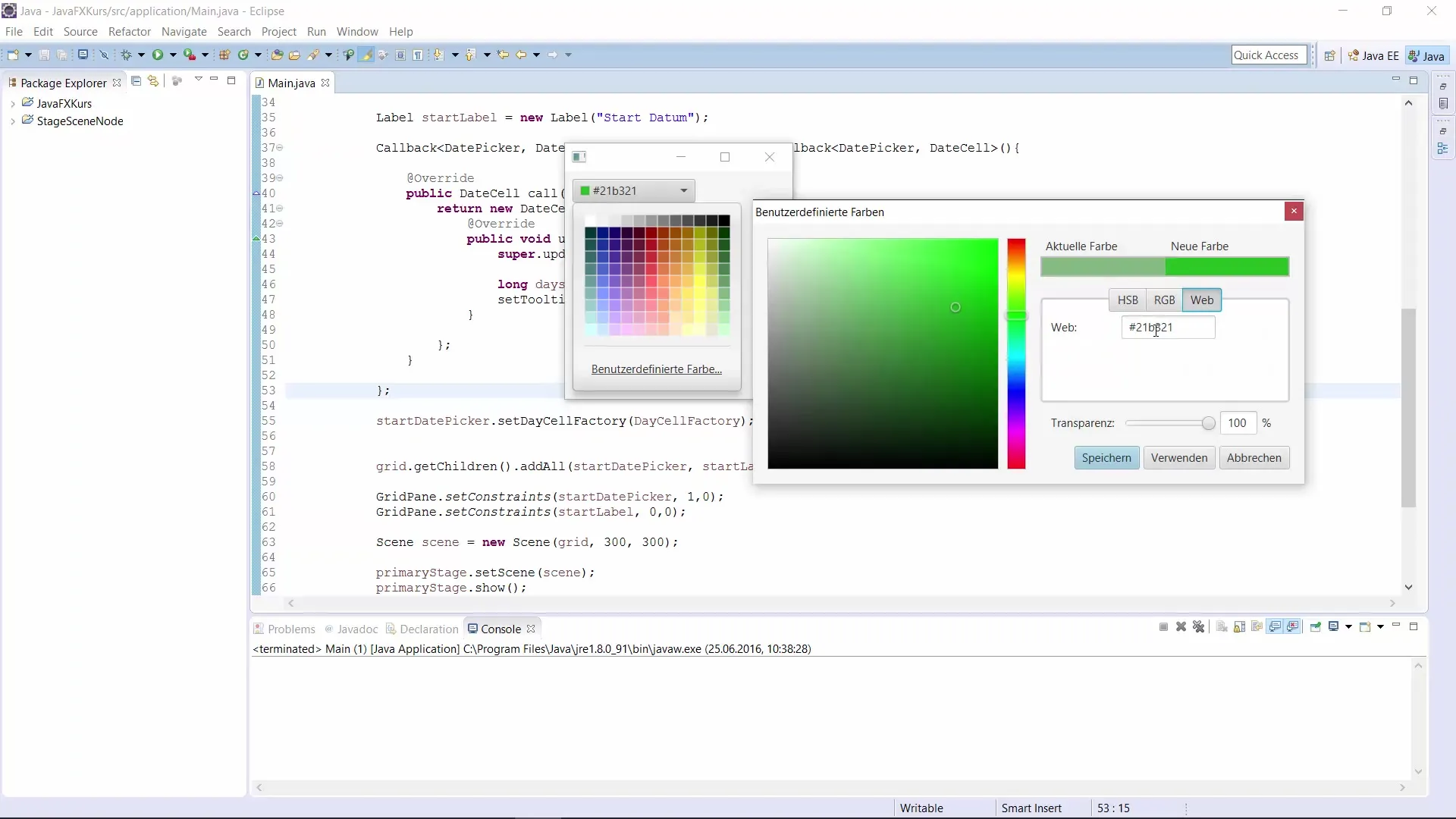Toggle Show Console When Standard Error Changes
The height and width of the screenshot is (819, 1456).
point(1292,627)
